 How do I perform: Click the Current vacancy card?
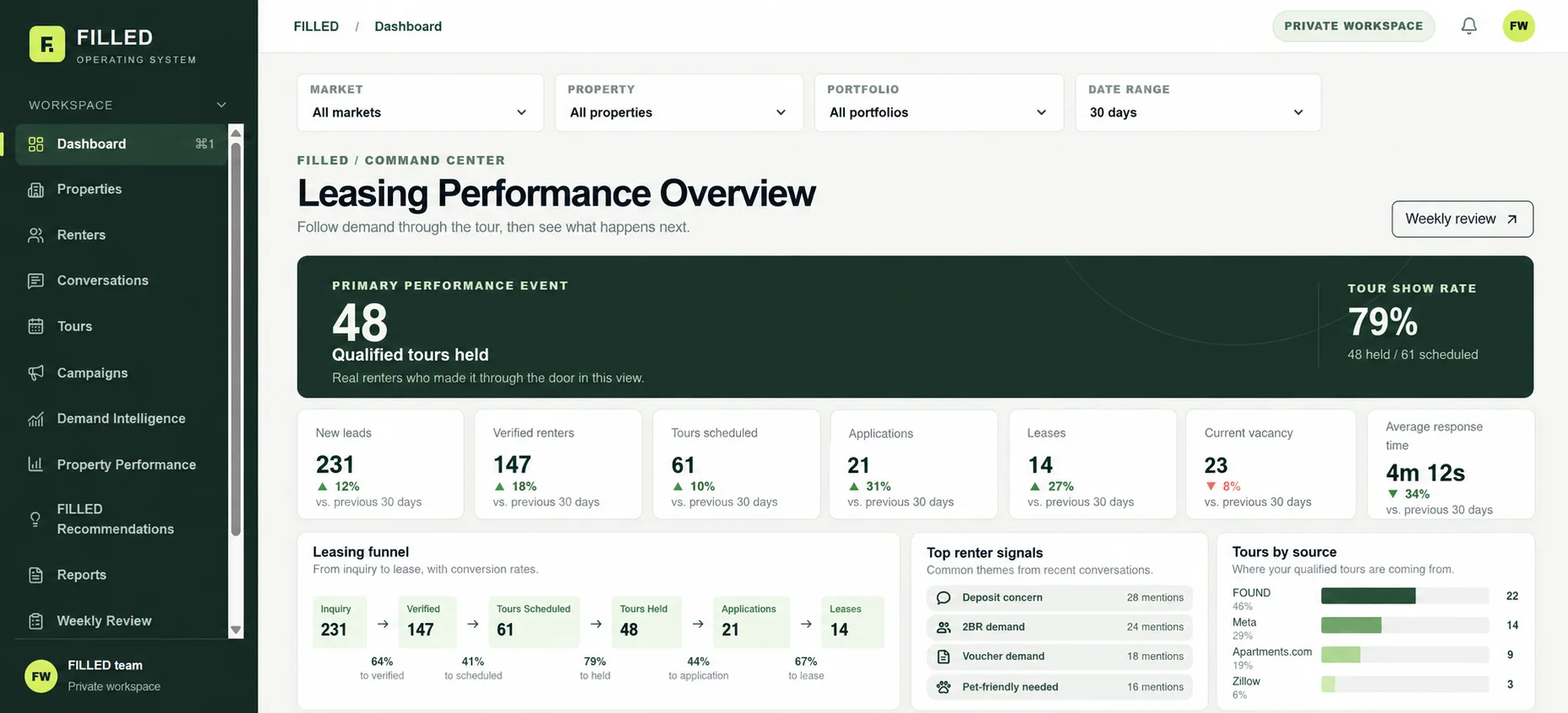point(1270,464)
